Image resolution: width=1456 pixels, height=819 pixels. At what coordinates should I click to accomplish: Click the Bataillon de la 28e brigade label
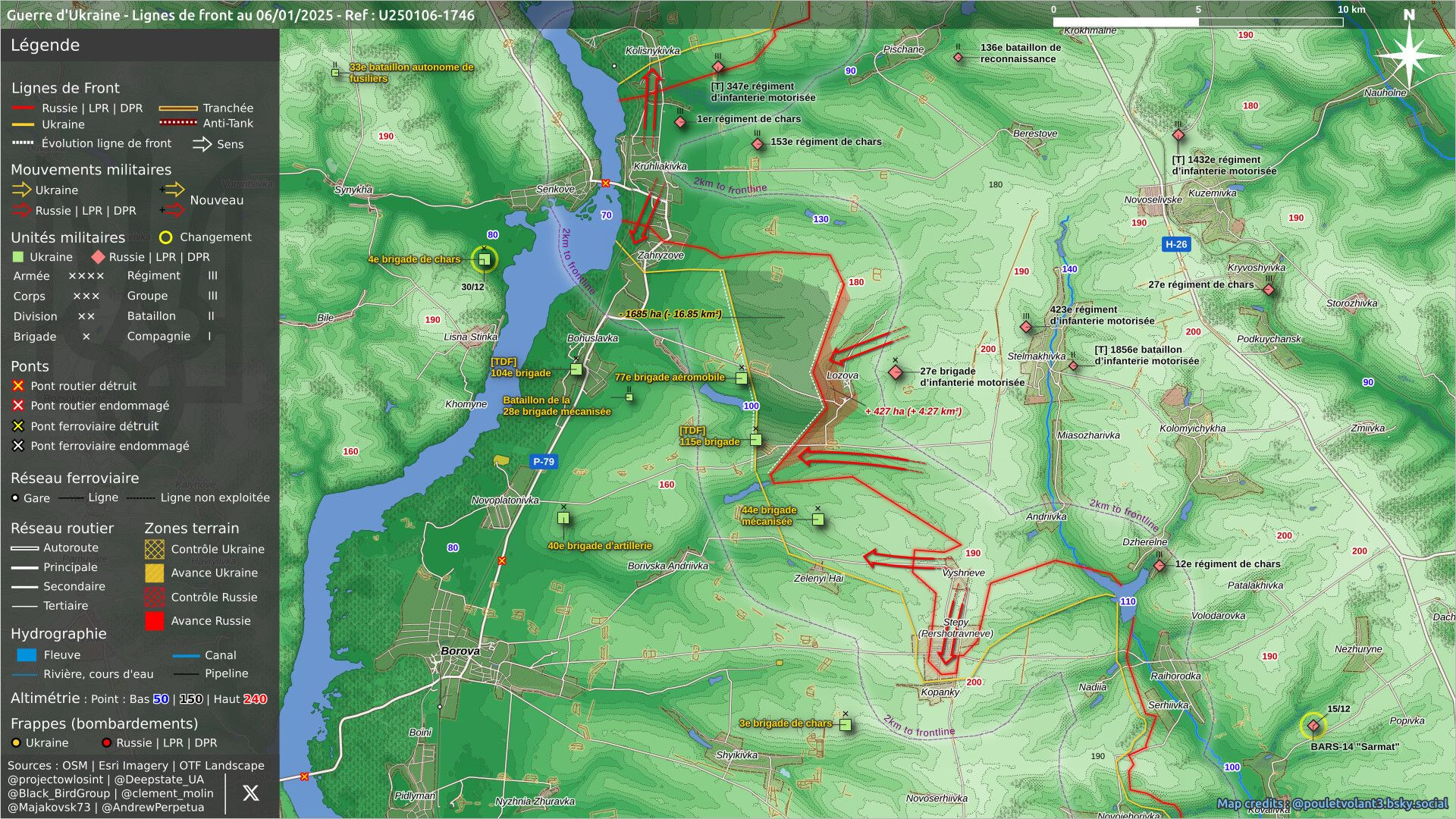coord(557,406)
